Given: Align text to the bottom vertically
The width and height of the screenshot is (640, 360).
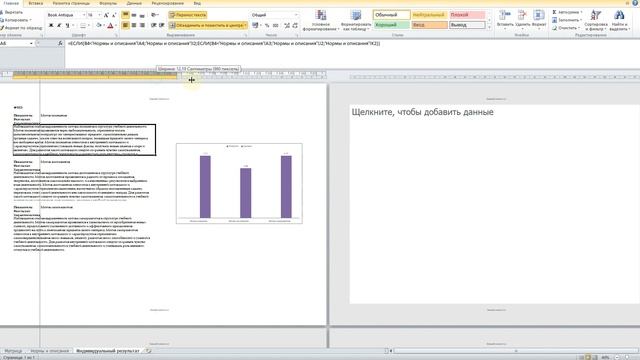Looking at the screenshot, I should tap(142, 15).
